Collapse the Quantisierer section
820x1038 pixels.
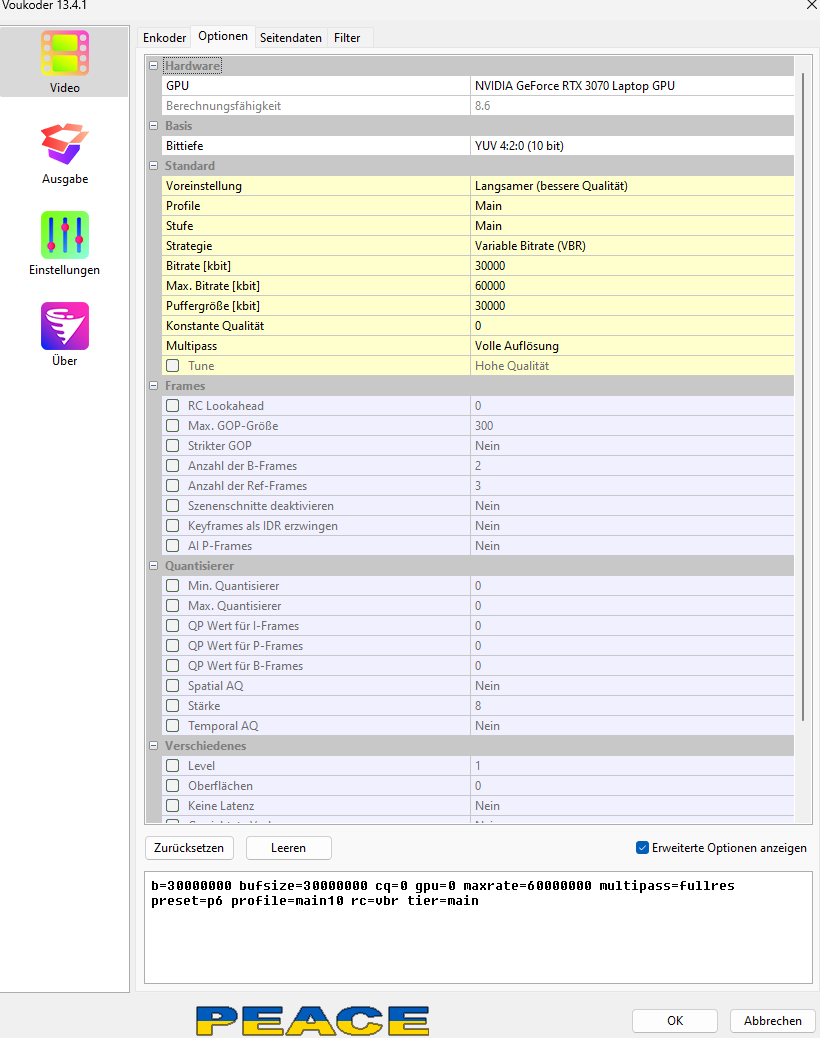point(154,566)
